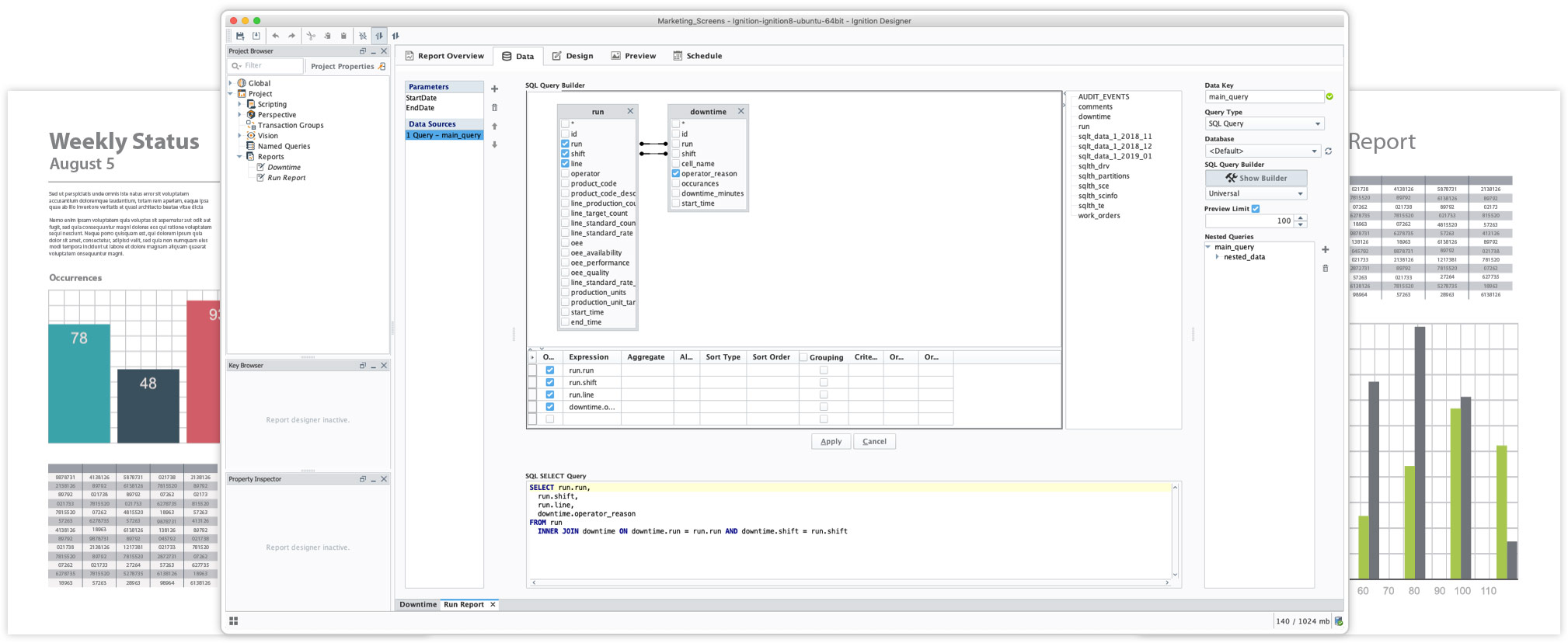Click the Save toolbar icon
Screen dimensions: 1568x643
[x=240, y=36]
